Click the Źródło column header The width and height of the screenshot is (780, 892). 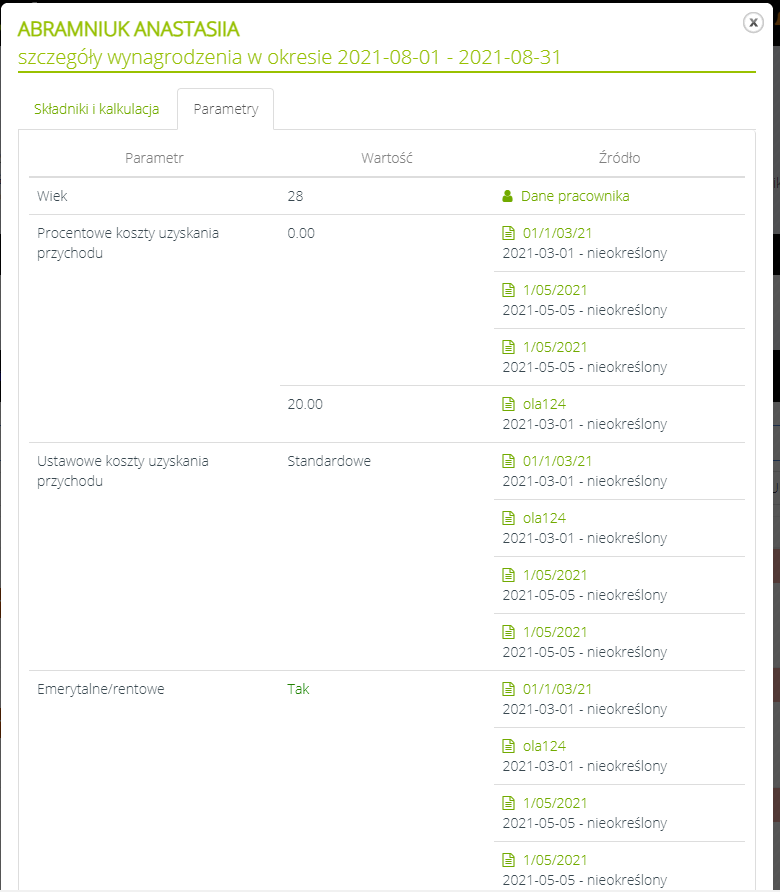point(619,158)
